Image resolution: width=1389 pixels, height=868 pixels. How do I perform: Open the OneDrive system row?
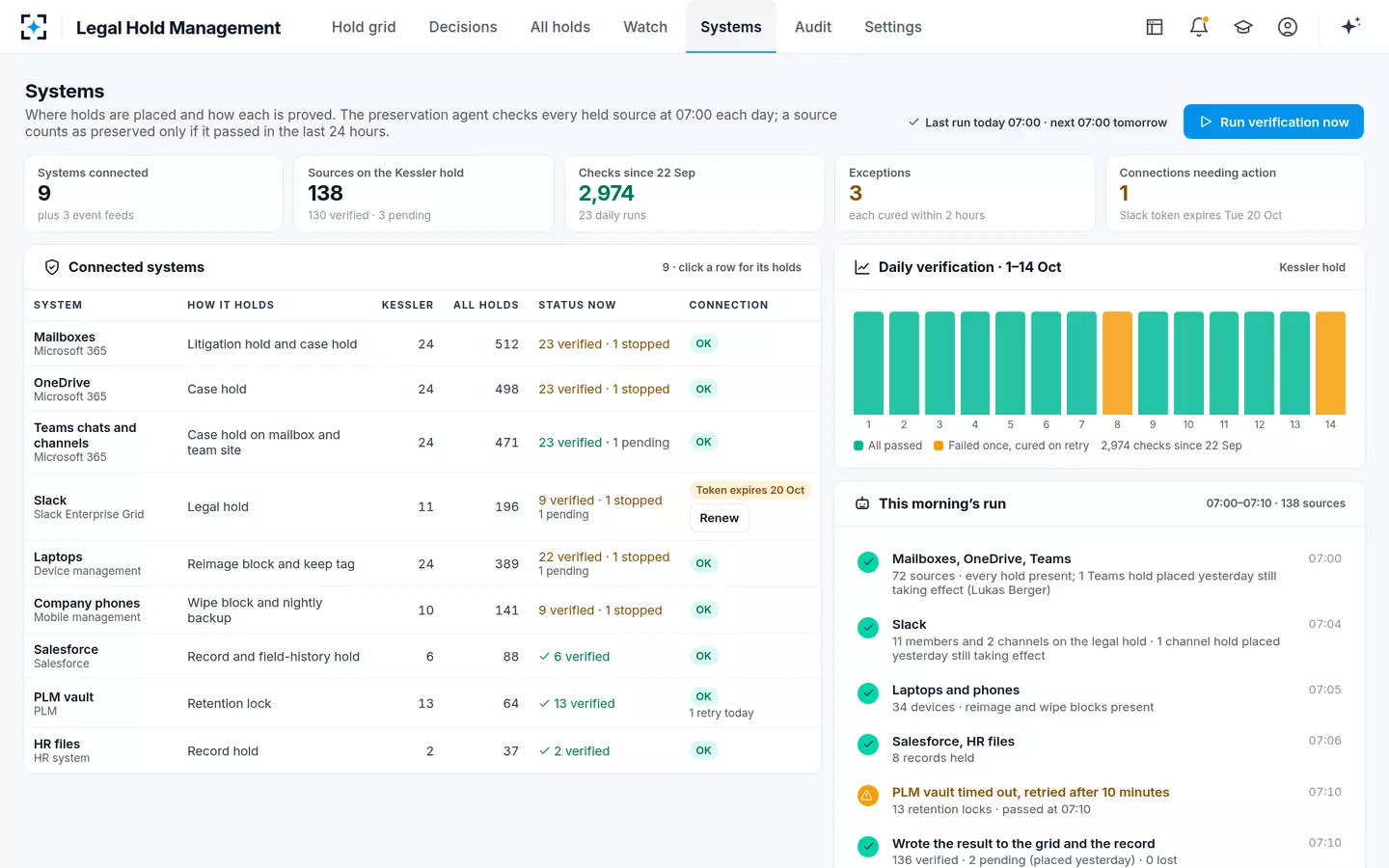point(422,389)
